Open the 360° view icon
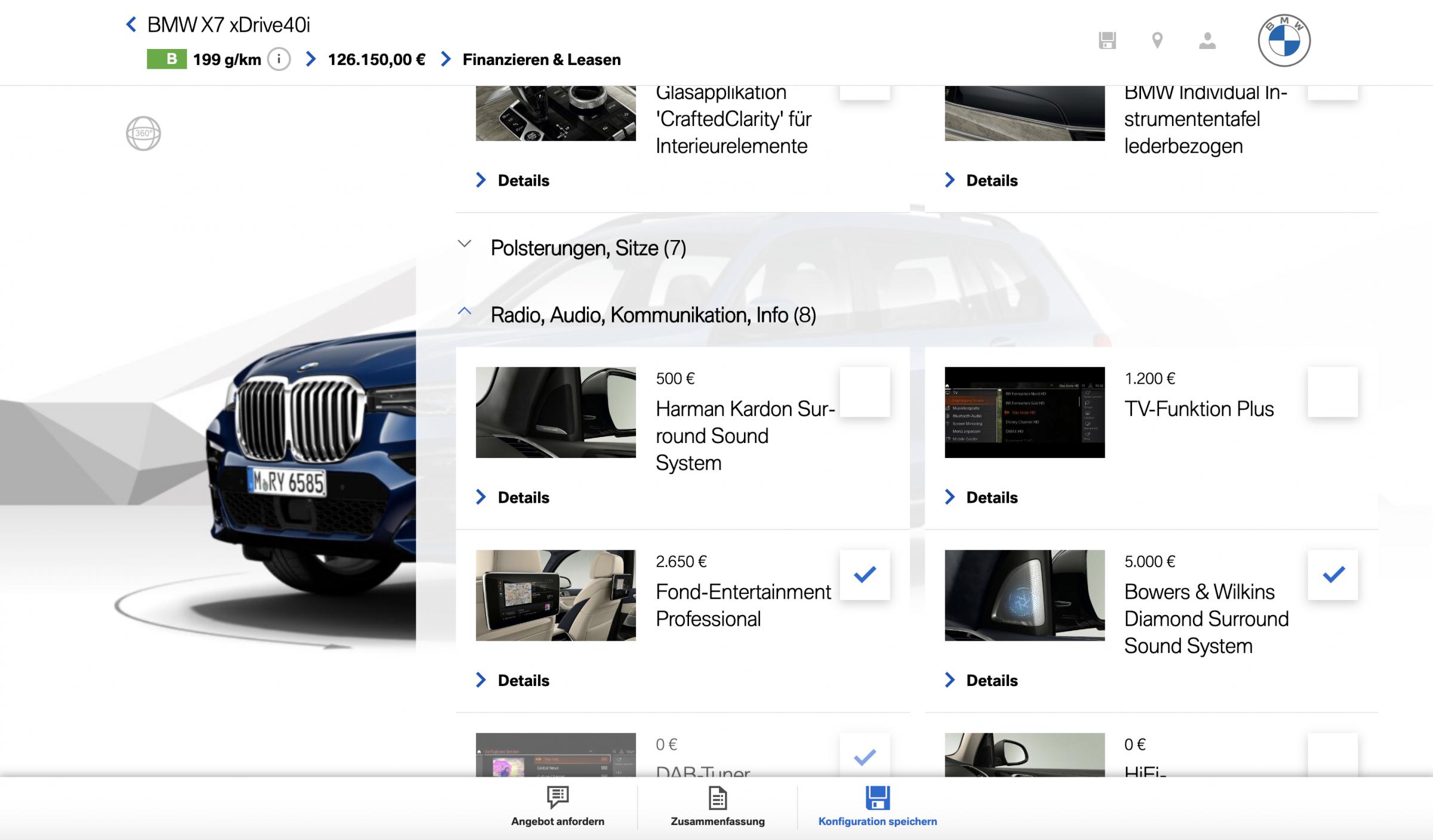Viewport: 1433px width, 840px height. (x=143, y=133)
